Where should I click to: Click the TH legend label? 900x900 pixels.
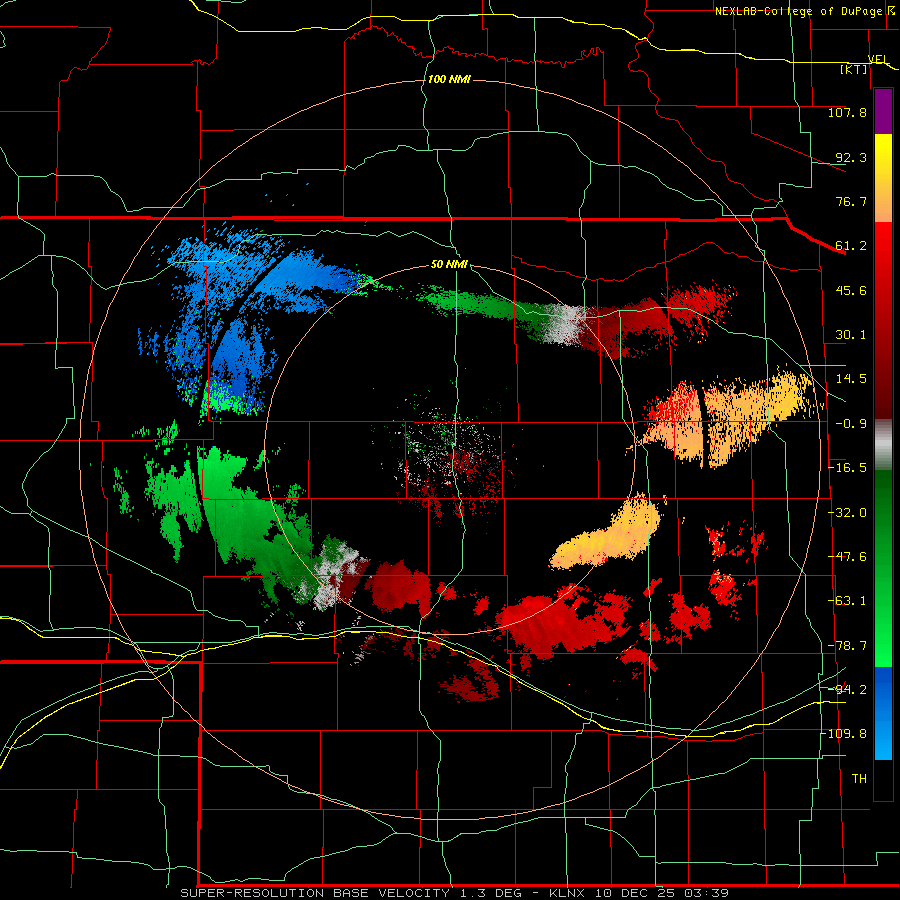point(859,778)
